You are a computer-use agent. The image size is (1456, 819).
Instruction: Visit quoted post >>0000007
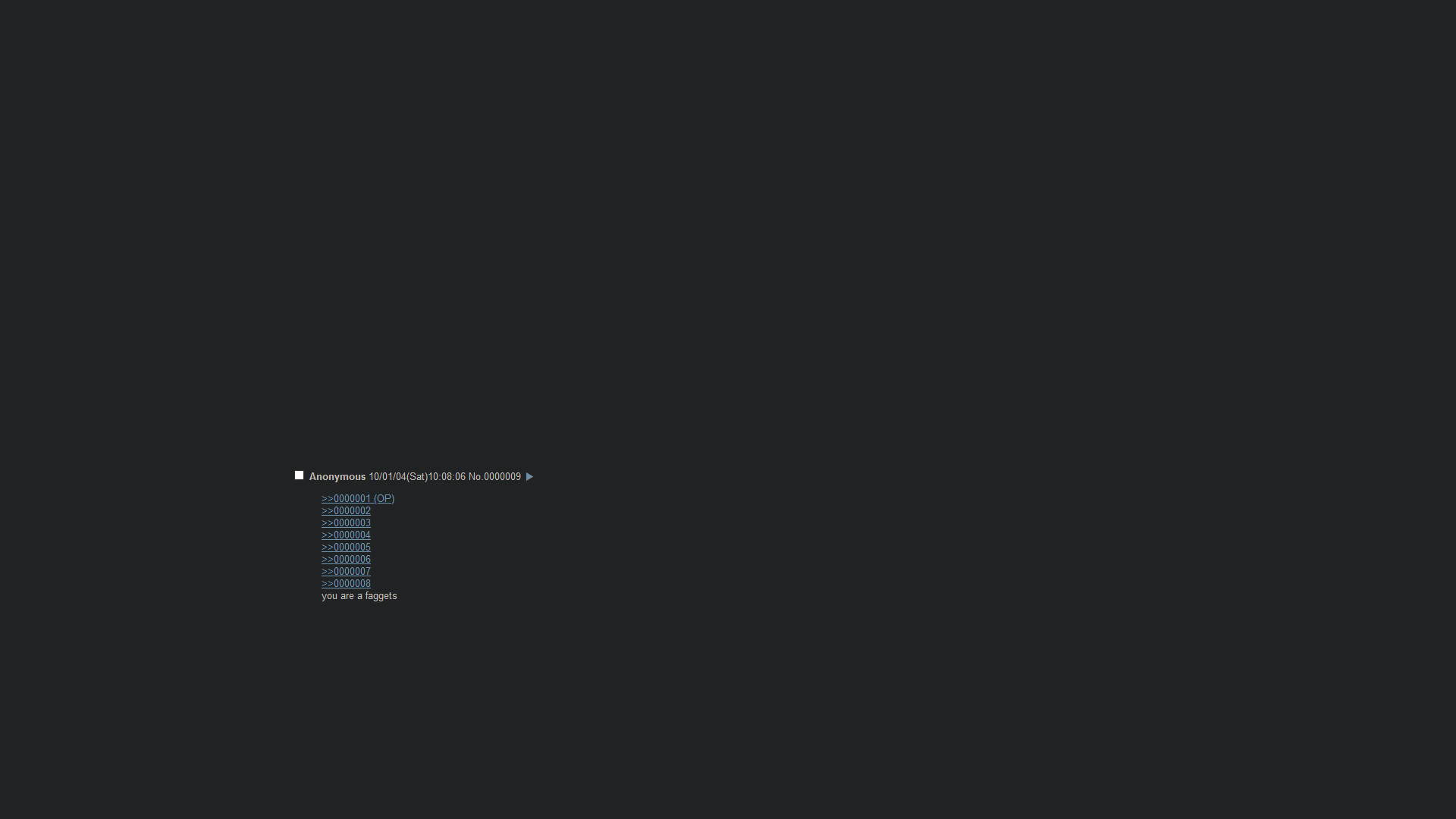click(x=346, y=572)
